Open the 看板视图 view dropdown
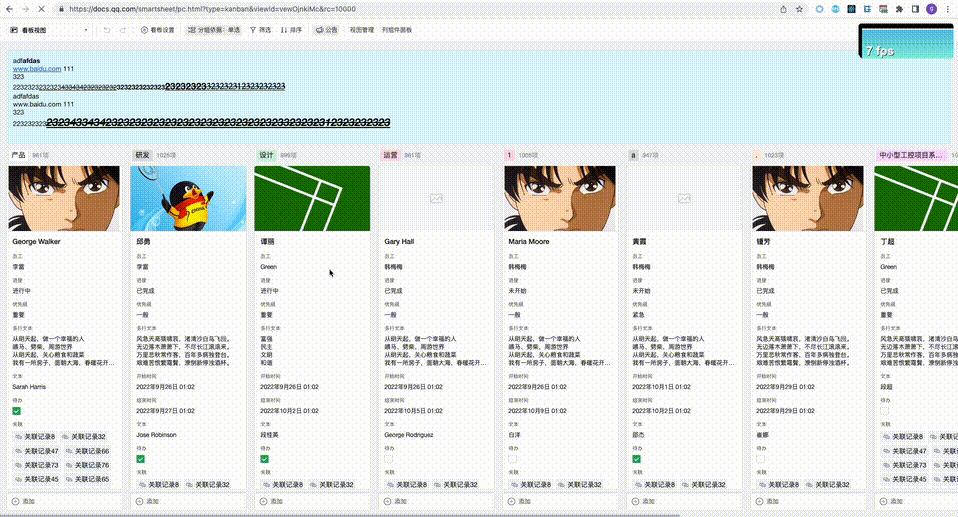Screen dimensions: 958x517 [x=49, y=30]
